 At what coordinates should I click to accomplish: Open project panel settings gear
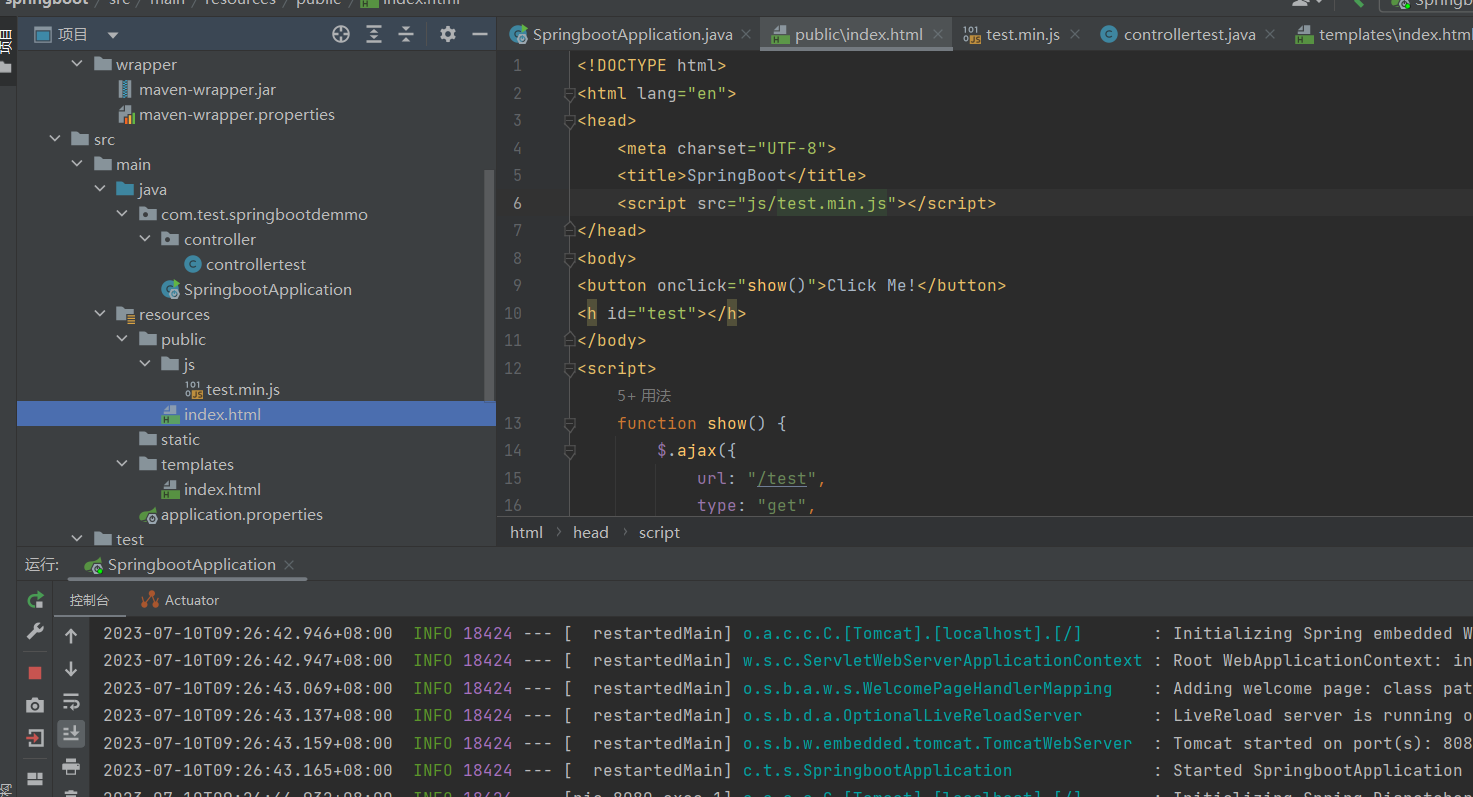[x=448, y=34]
